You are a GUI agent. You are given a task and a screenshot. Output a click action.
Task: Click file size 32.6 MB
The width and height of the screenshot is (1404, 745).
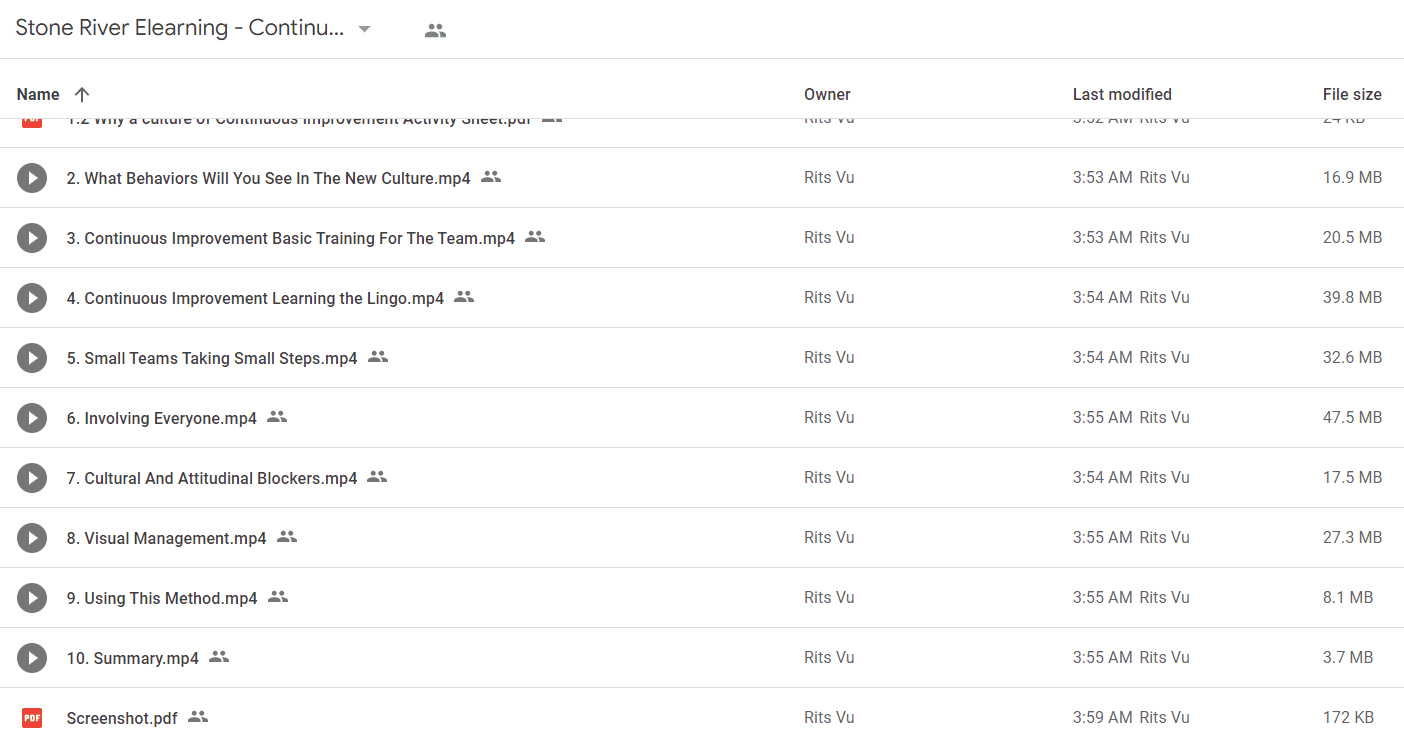tap(1352, 358)
